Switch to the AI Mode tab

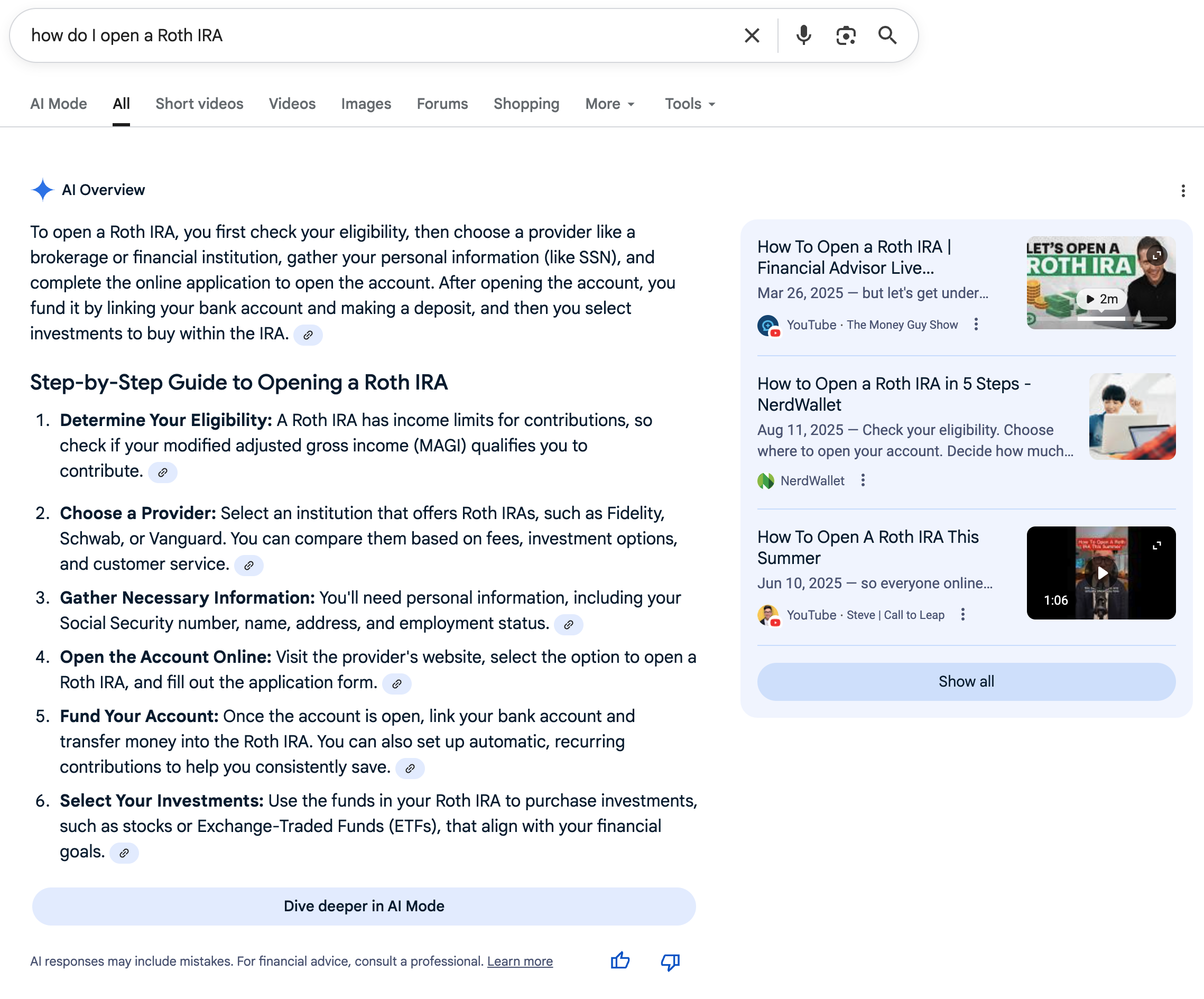tap(59, 104)
